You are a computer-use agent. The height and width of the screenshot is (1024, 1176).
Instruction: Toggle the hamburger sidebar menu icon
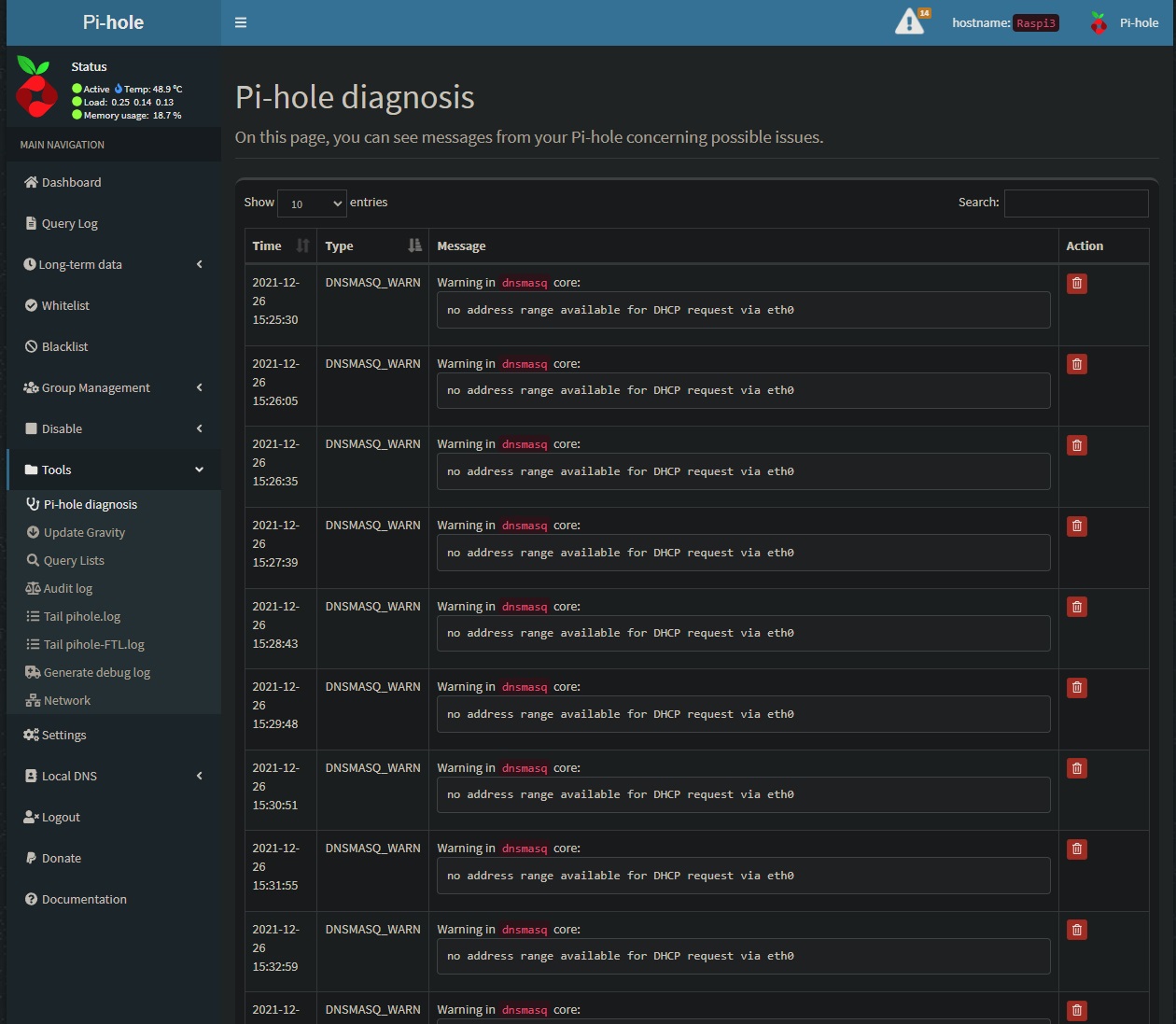pos(241,22)
